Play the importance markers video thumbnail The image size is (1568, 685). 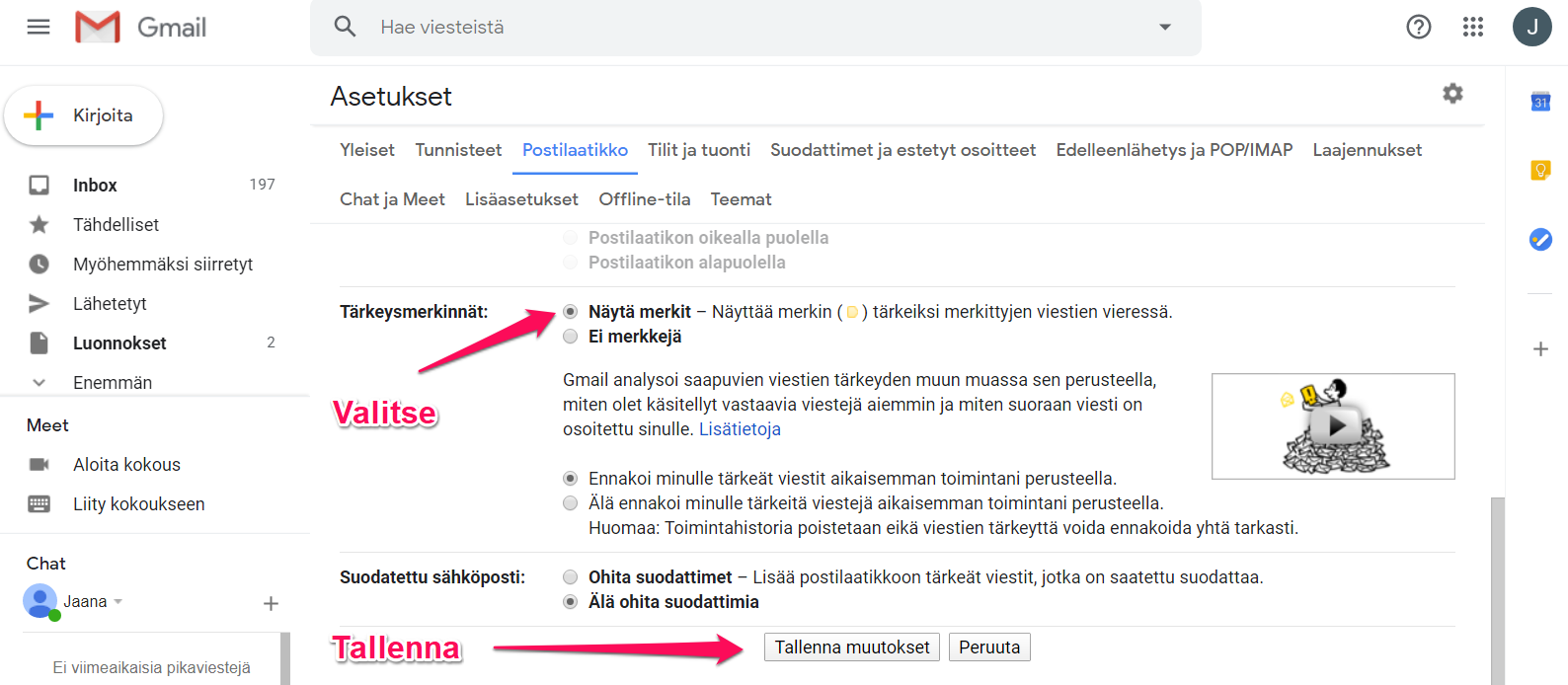coord(1333,426)
